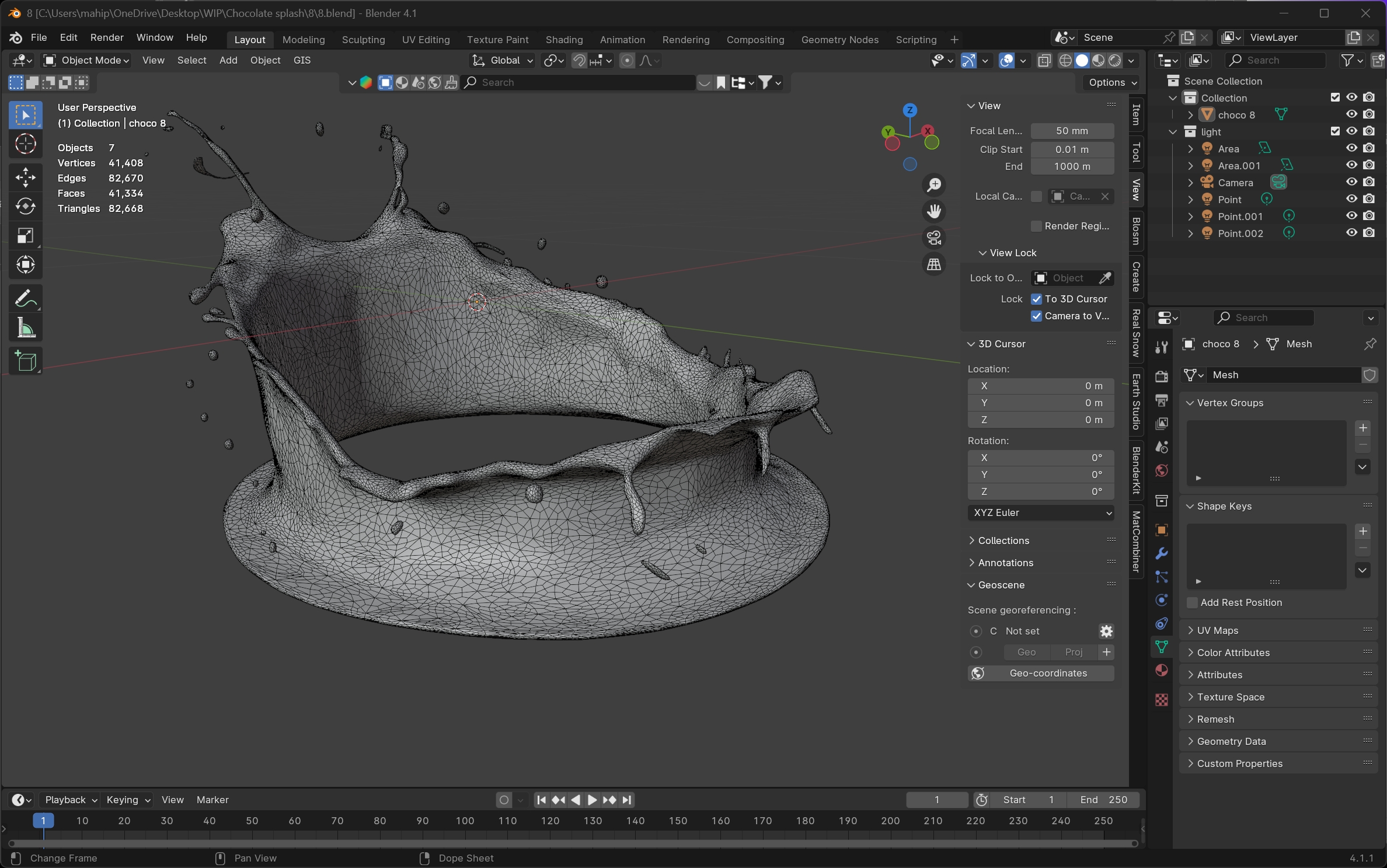The image size is (1387, 868).
Task: Uncheck Lock To 3D Cursor
Action: tap(1037, 299)
